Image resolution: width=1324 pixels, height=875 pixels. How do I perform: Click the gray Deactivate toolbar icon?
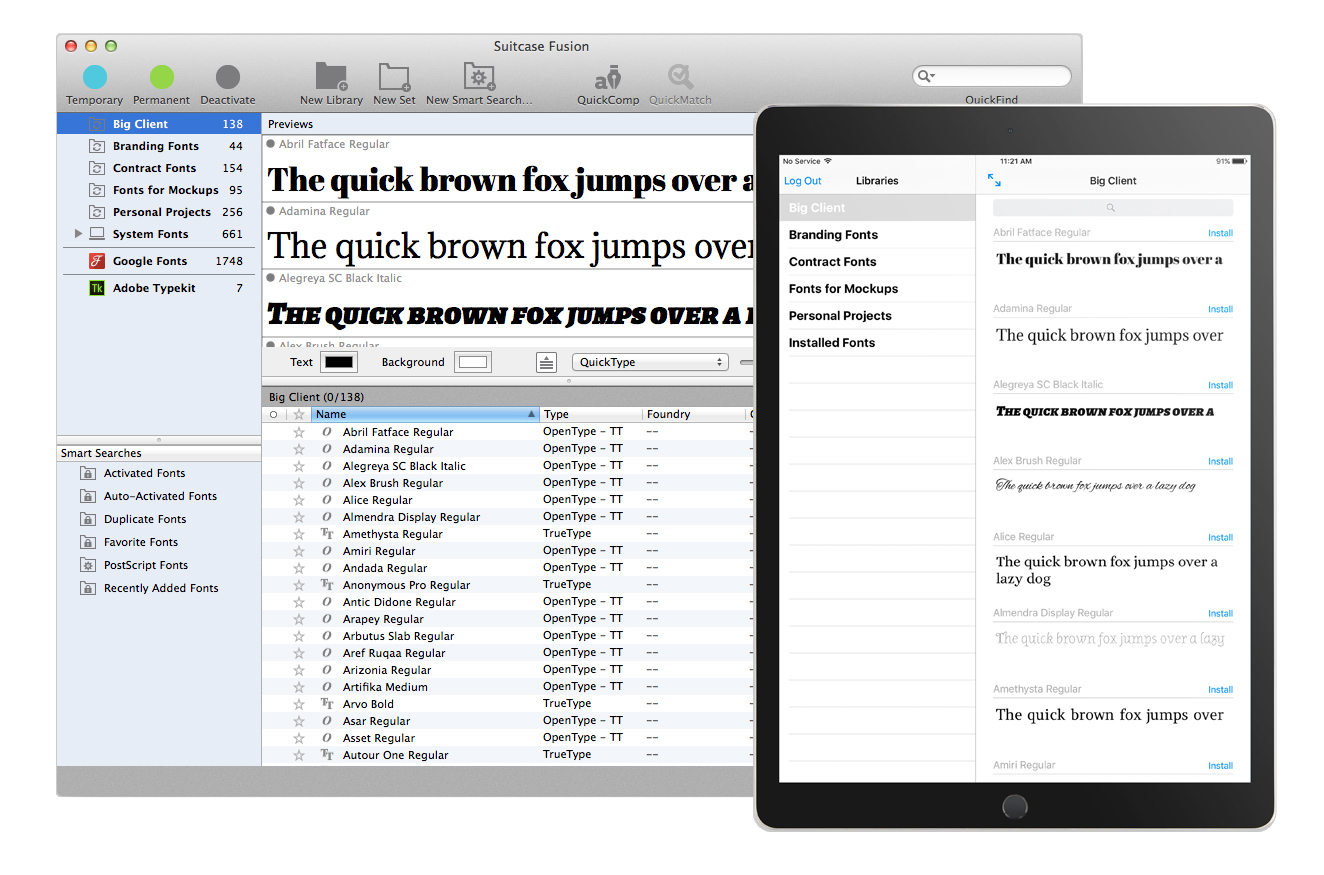pos(228,77)
